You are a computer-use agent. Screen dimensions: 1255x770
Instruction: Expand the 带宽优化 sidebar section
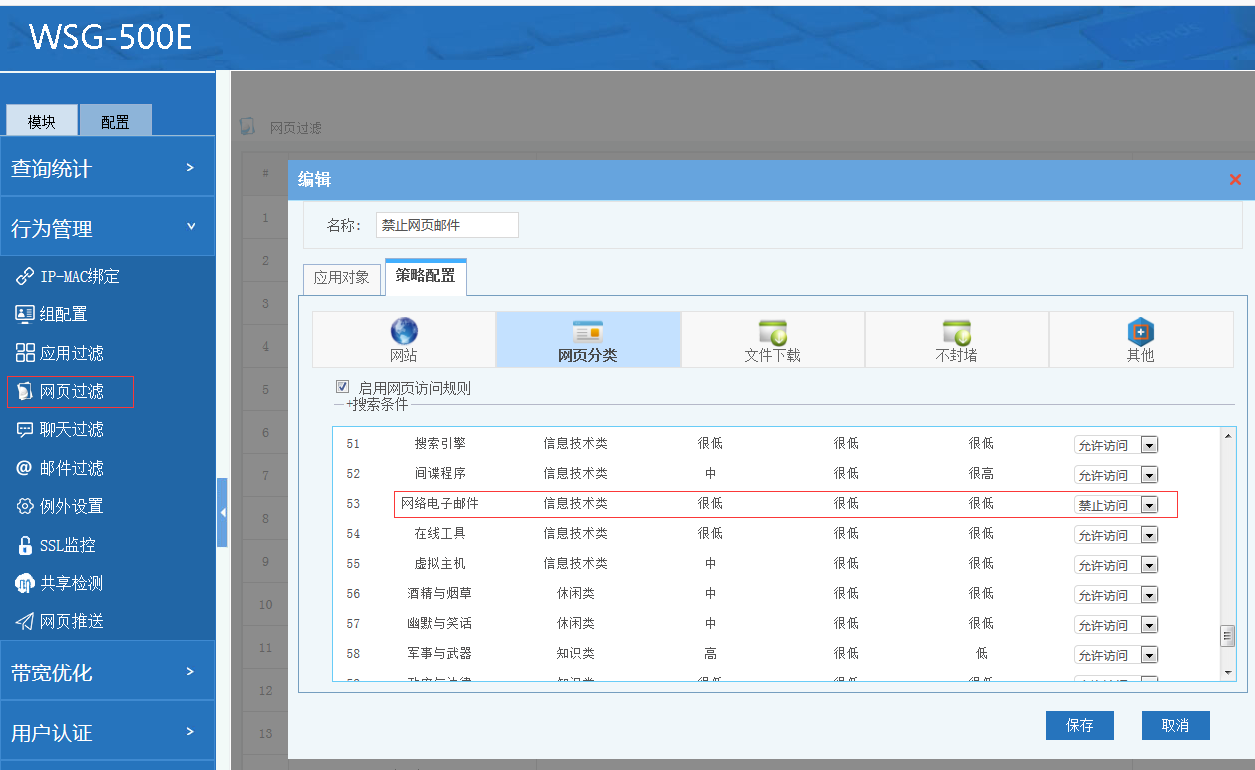[x=107, y=672]
